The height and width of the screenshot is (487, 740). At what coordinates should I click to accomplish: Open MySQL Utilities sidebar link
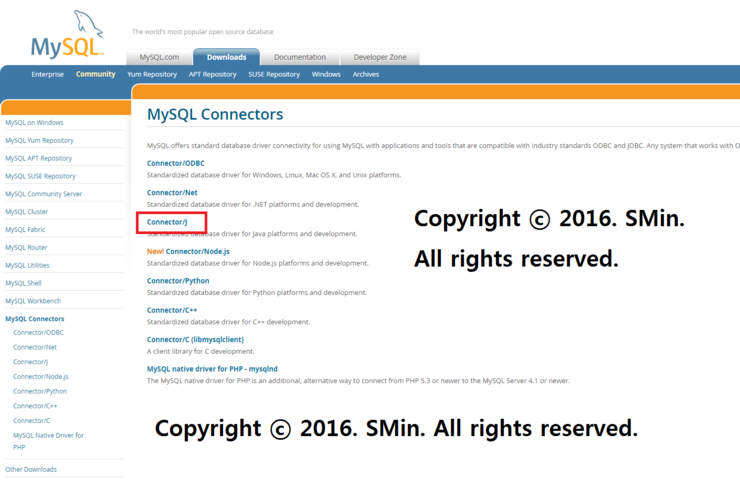click(x=27, y=266)
